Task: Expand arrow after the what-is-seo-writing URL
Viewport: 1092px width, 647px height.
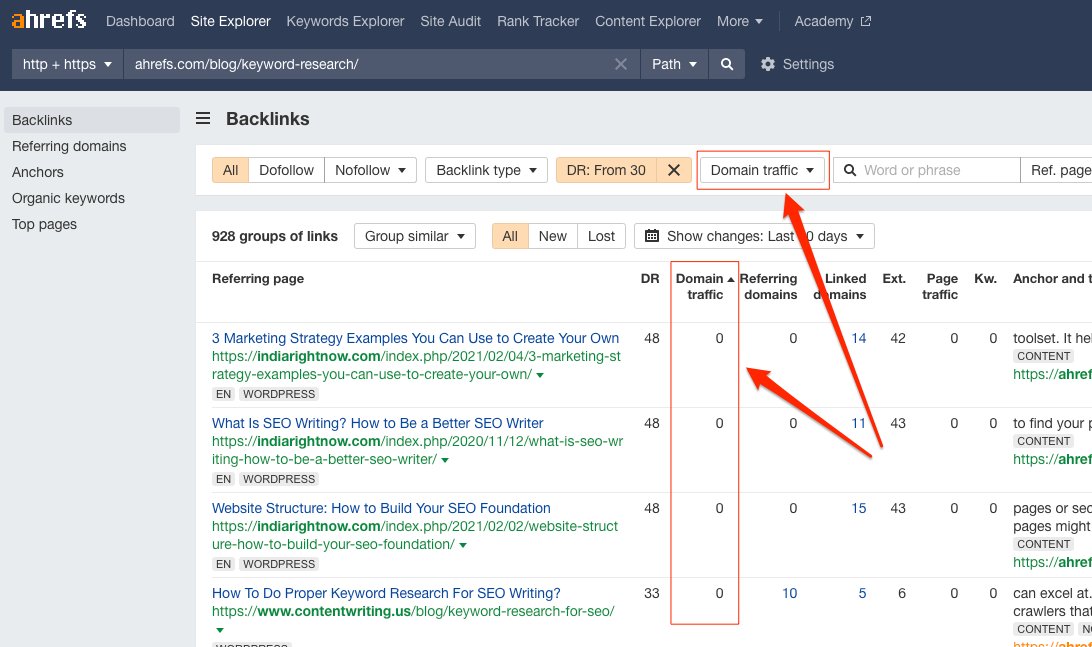Action: click(x=445, y=460)
